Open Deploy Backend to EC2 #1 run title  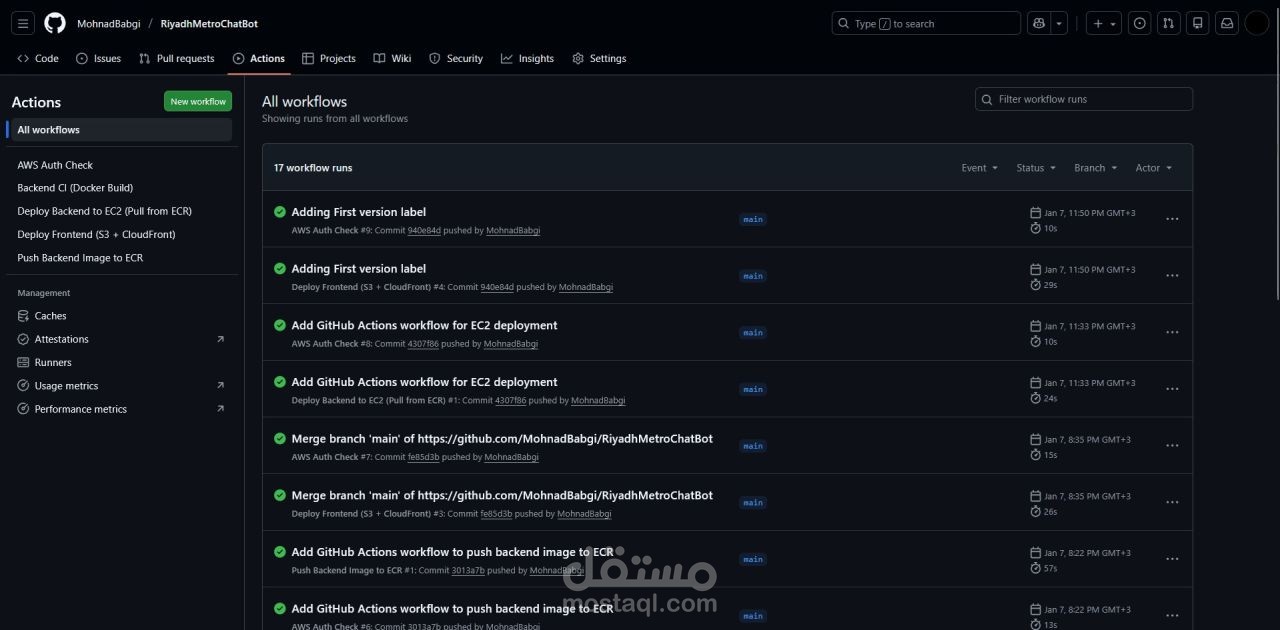click(424, 382)
